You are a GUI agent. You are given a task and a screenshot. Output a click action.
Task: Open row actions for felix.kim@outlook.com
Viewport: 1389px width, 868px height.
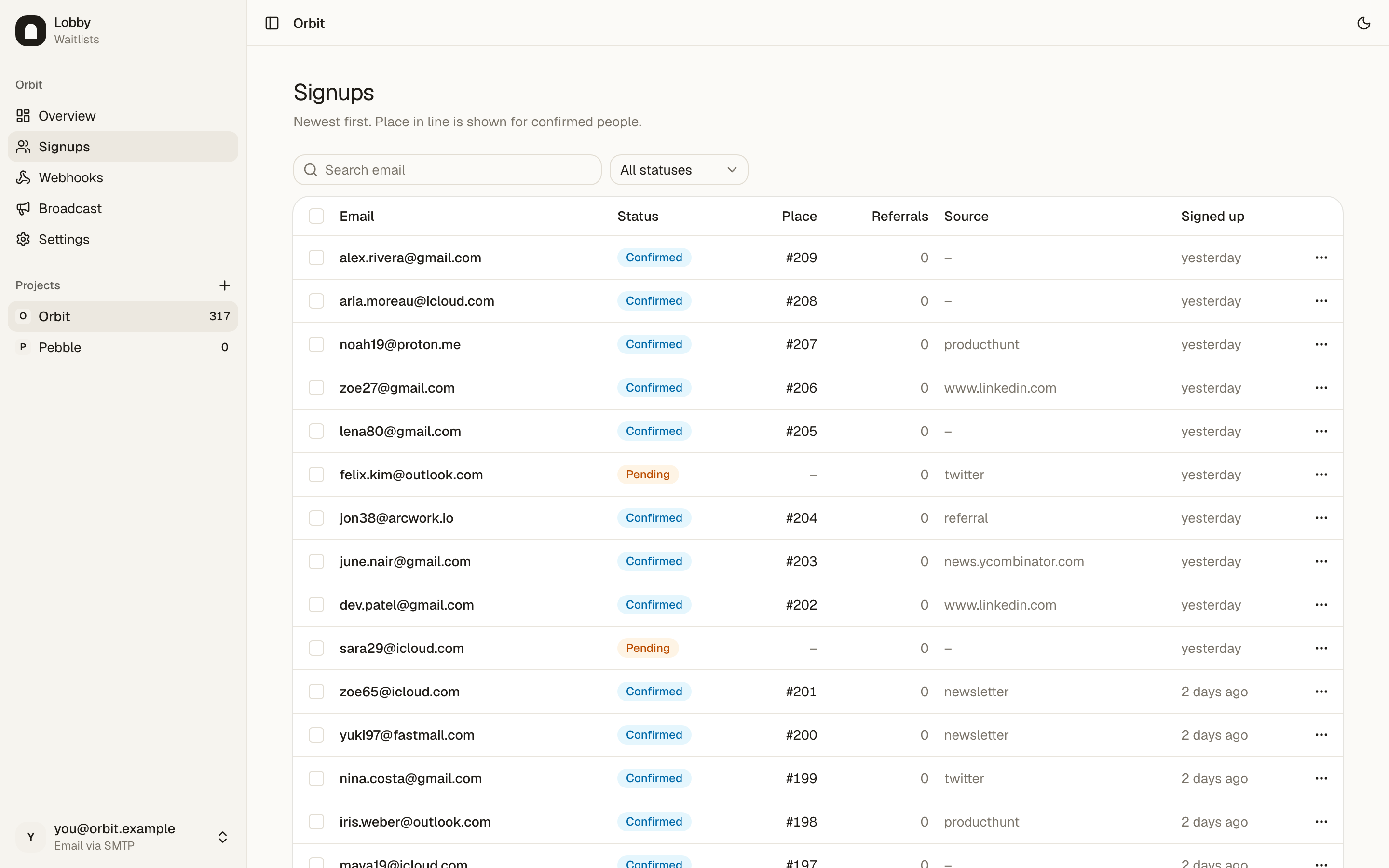click(x=1321, y=475)
